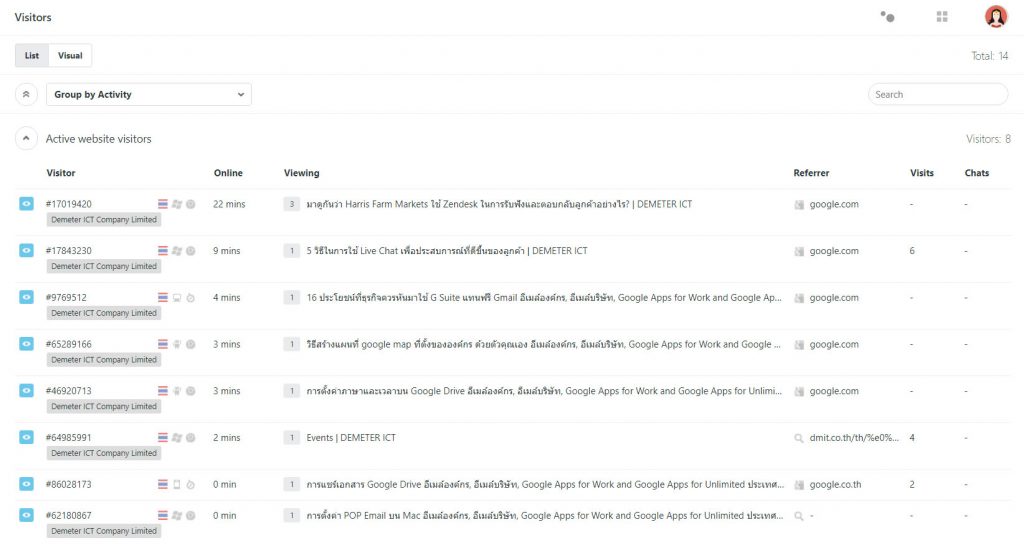Sort by the Visits column header
The width and height of the screenshot is (1024, 558).
pos(921,172)
